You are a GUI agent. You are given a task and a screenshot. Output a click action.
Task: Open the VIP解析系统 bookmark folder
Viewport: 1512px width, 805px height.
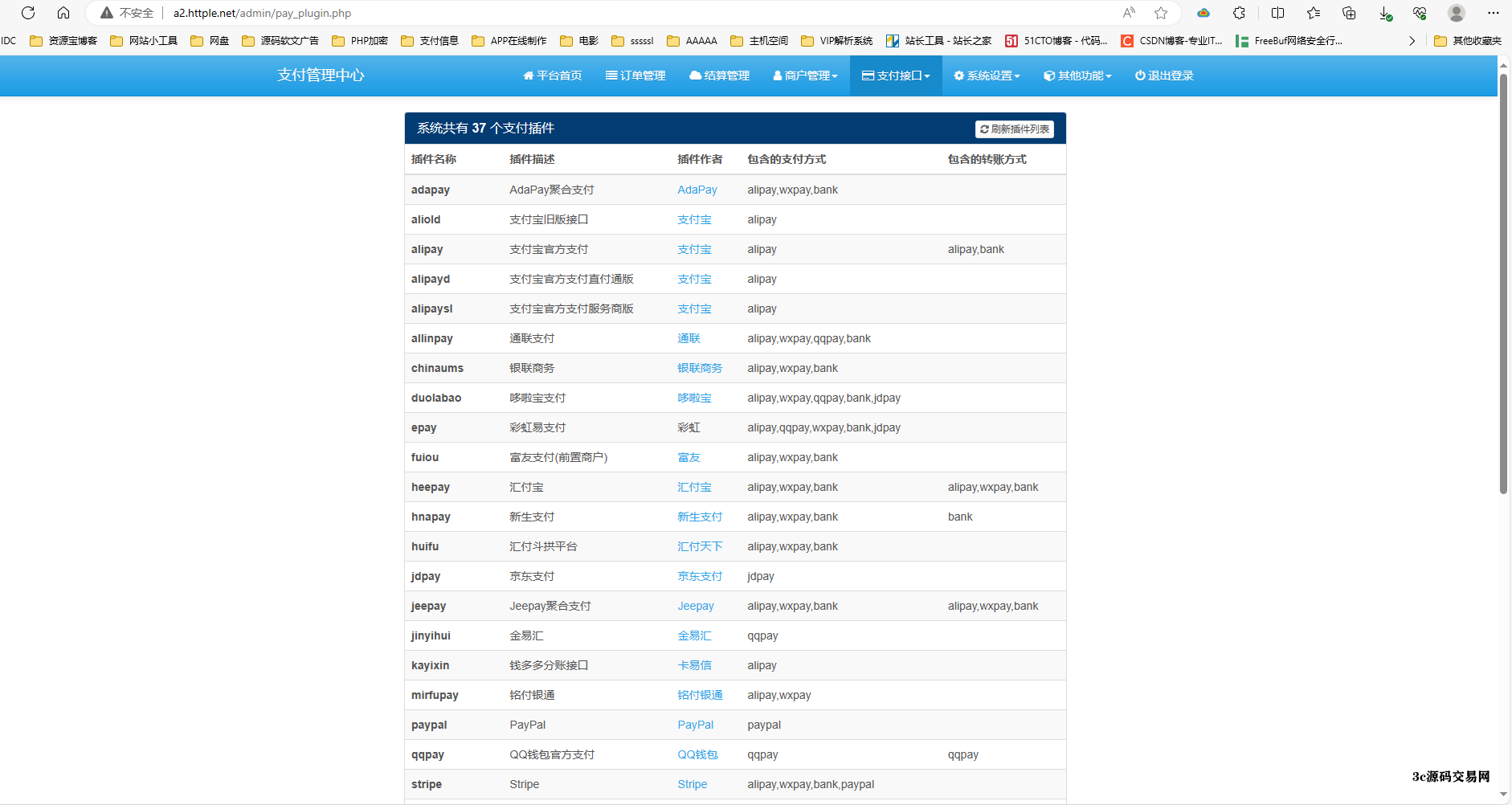(x=837, y=41)
